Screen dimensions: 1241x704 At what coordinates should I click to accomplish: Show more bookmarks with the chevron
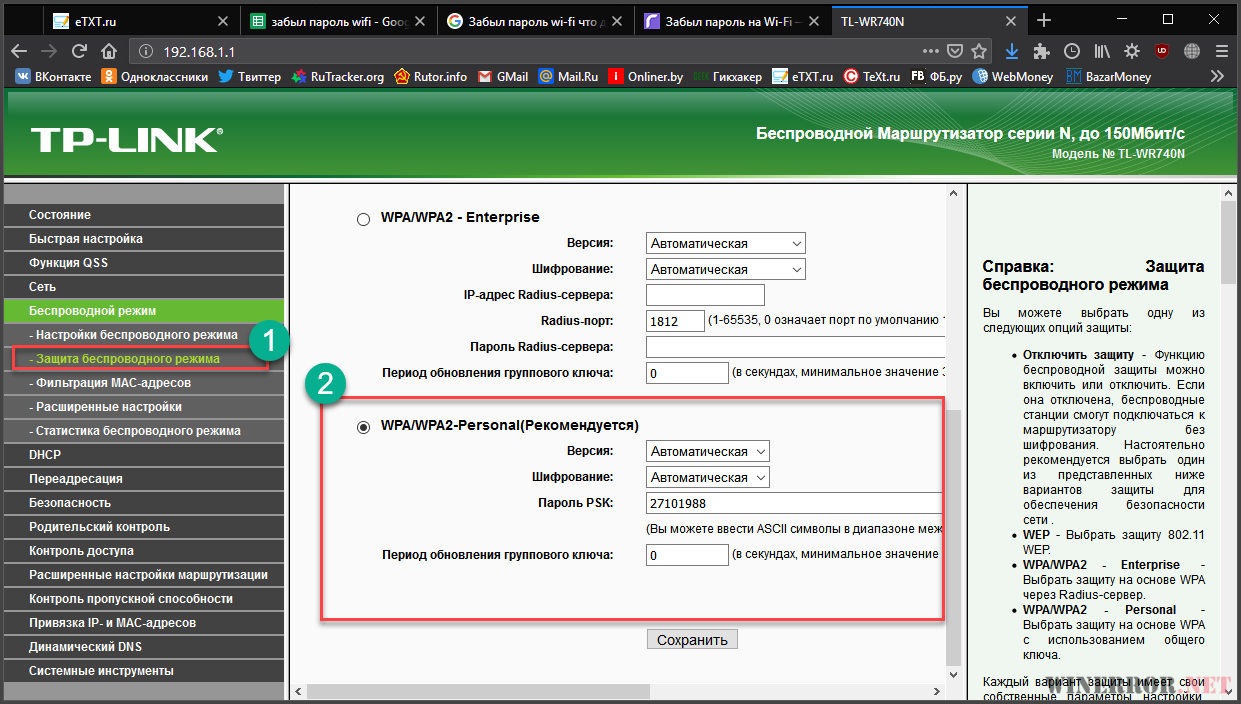(1217, 76)
